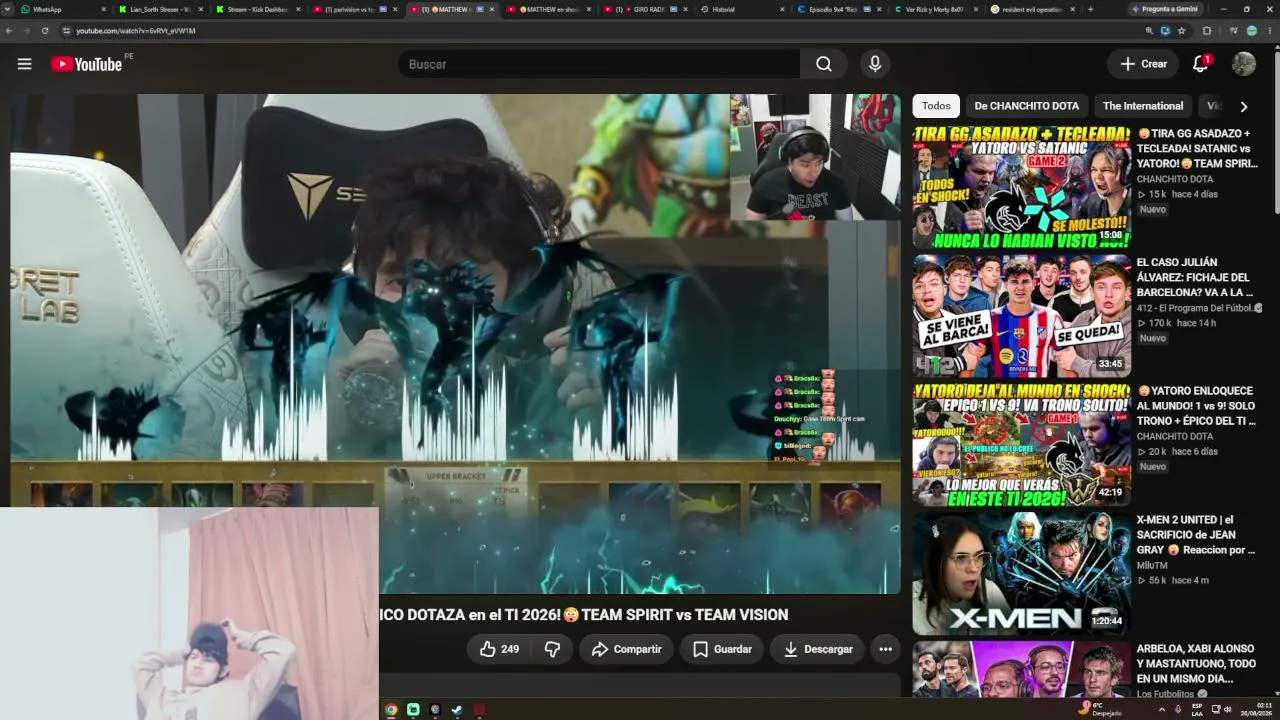Open the title 'TIRA GG ASADAZO + TECLEADA!'

(x=1197, y=148)
